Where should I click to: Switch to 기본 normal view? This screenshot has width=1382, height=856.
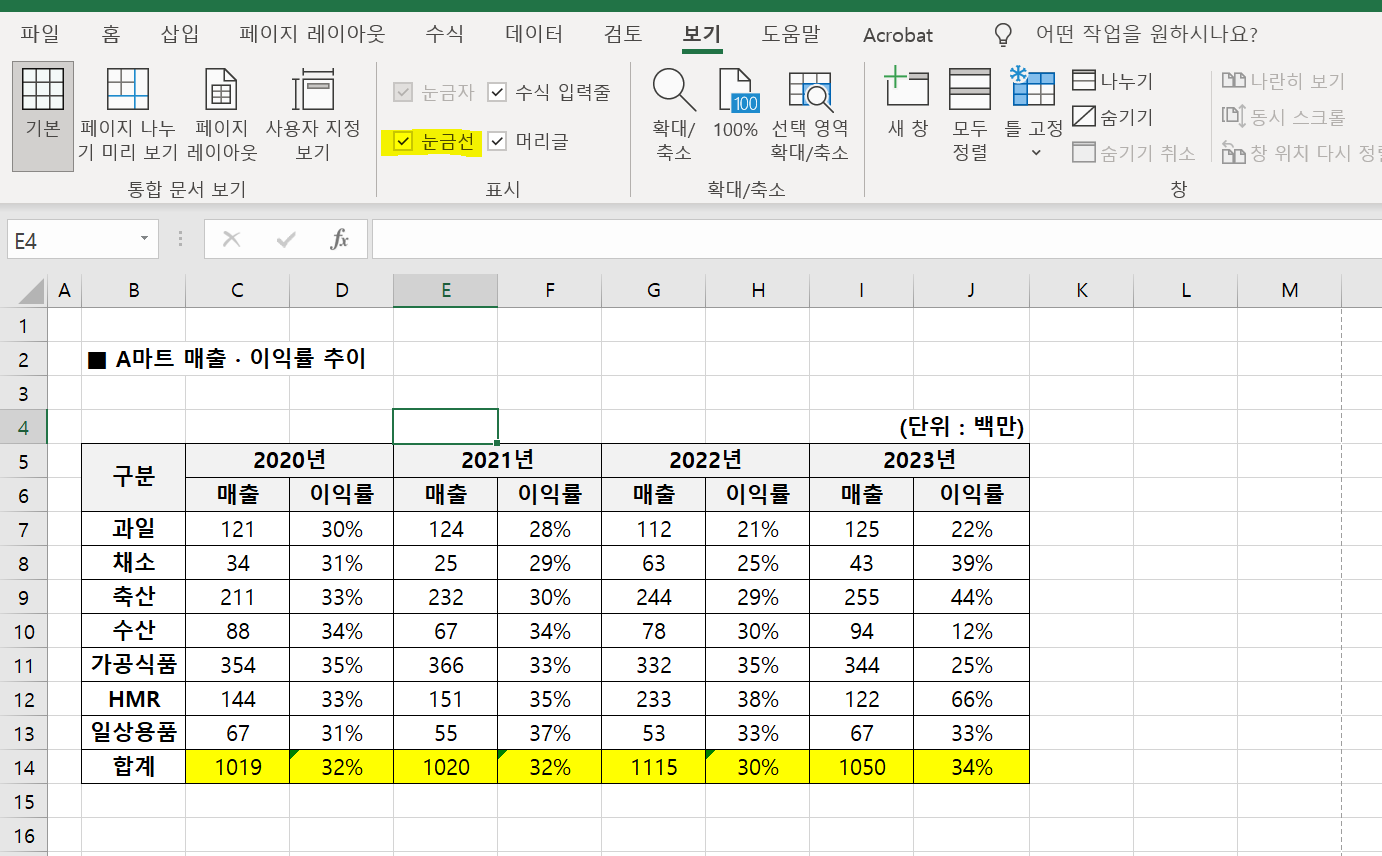point(43,115)
